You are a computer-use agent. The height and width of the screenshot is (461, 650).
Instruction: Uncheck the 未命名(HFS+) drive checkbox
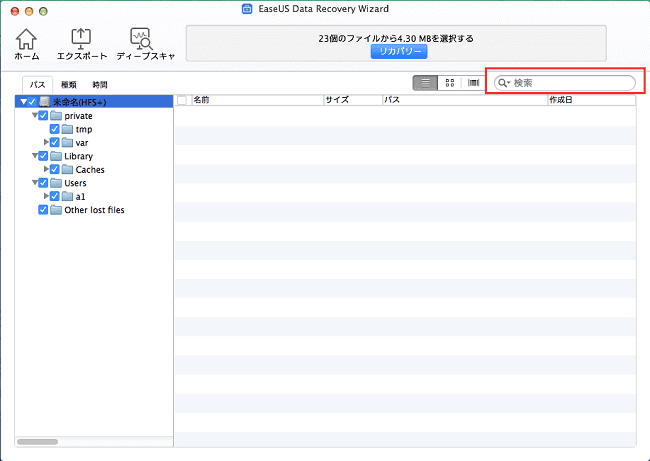[x=32, y=102]
